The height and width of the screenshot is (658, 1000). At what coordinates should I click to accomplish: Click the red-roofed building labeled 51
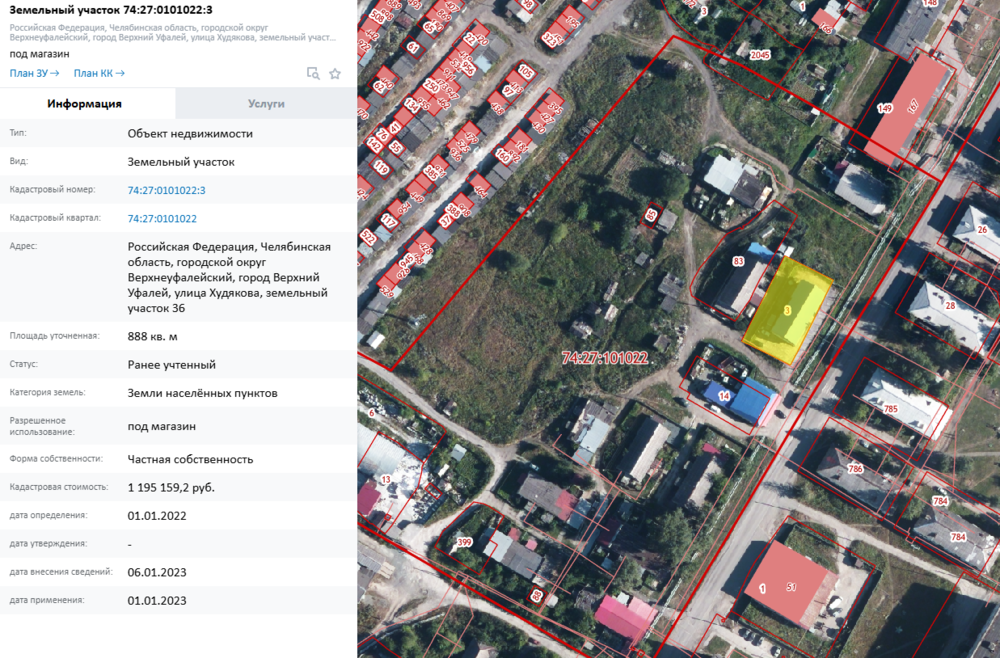791,587
